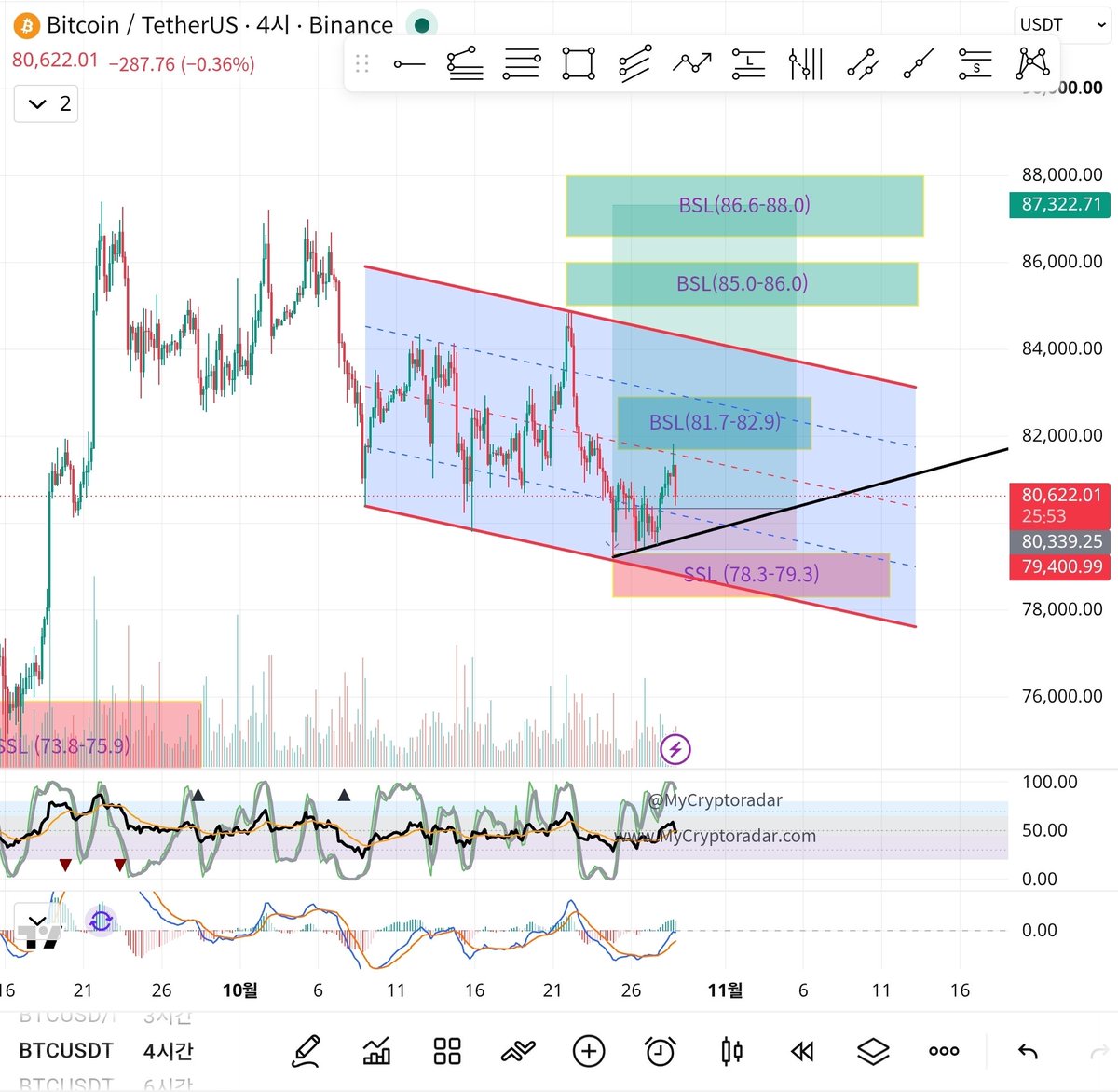This screenshot has height=1092, width=1118.
Task: Tap the 50.00 oscillator scale value
Action: click(1044, 830)
